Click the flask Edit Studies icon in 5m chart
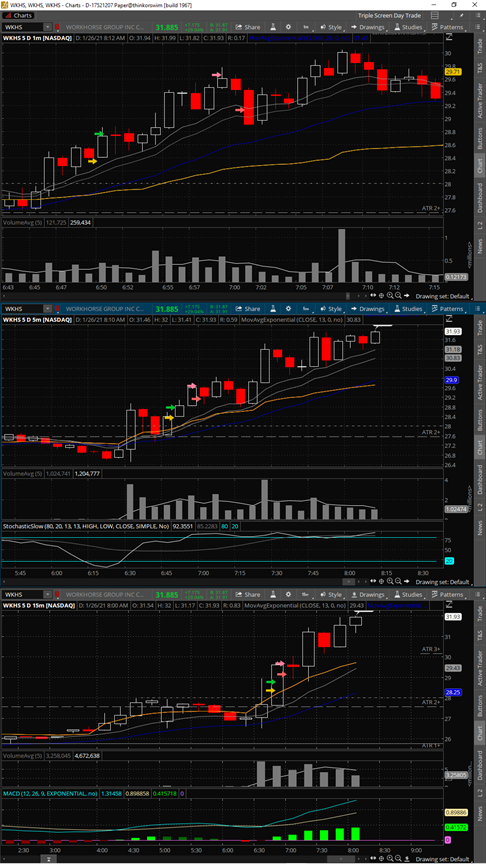486x864 pixels. (x=272, y=309)
